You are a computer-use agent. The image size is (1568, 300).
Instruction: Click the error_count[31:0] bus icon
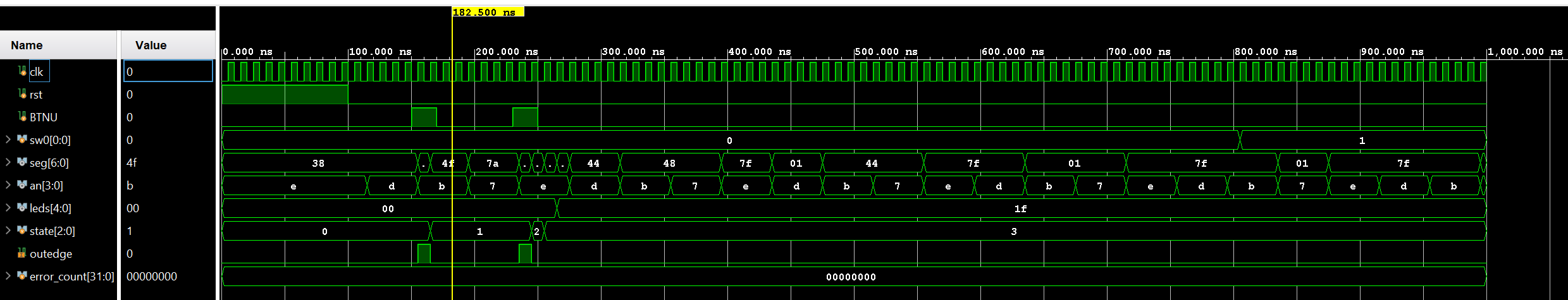[x=22, y=276]
